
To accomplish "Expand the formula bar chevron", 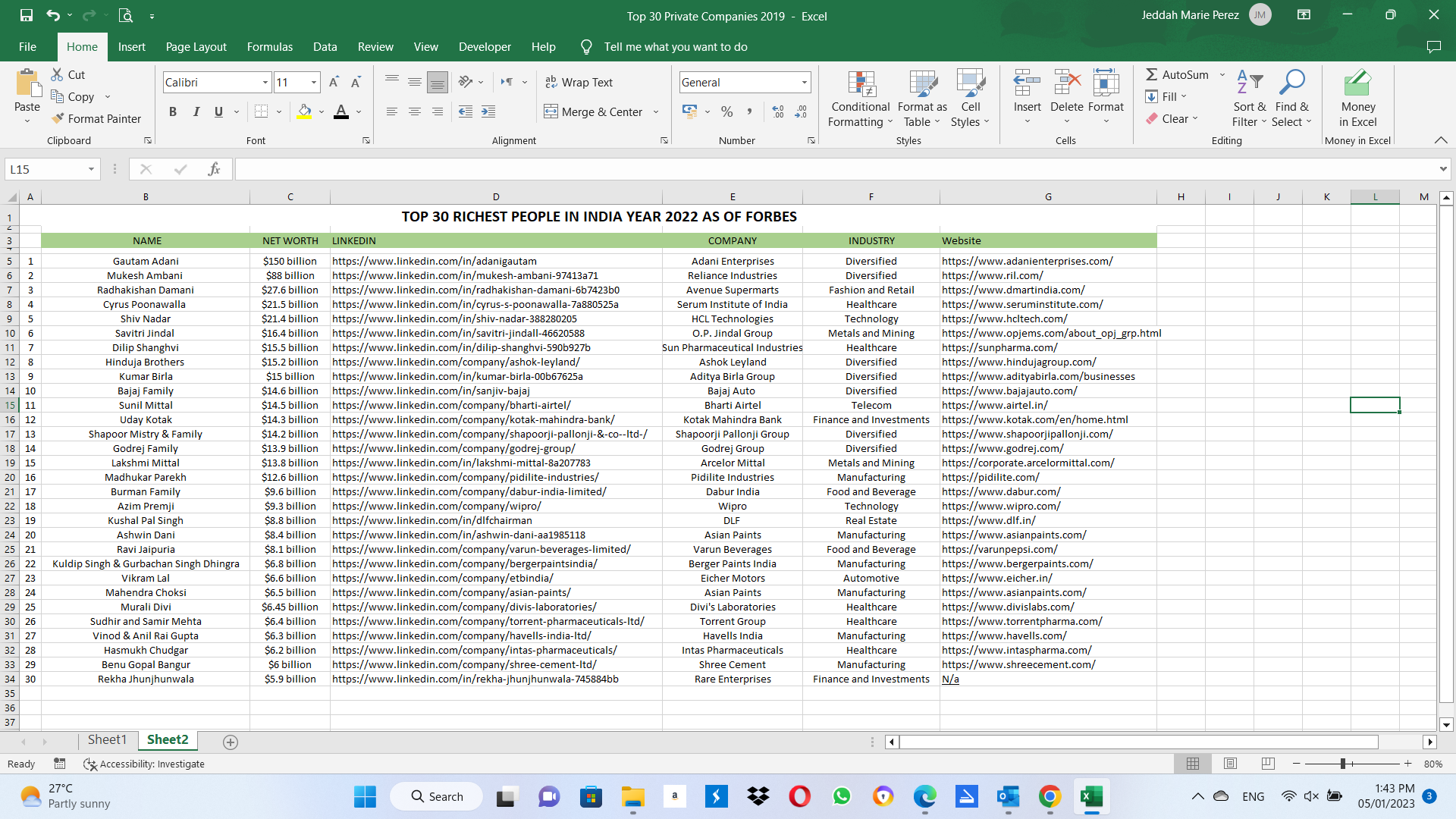I will point(1442,169).
